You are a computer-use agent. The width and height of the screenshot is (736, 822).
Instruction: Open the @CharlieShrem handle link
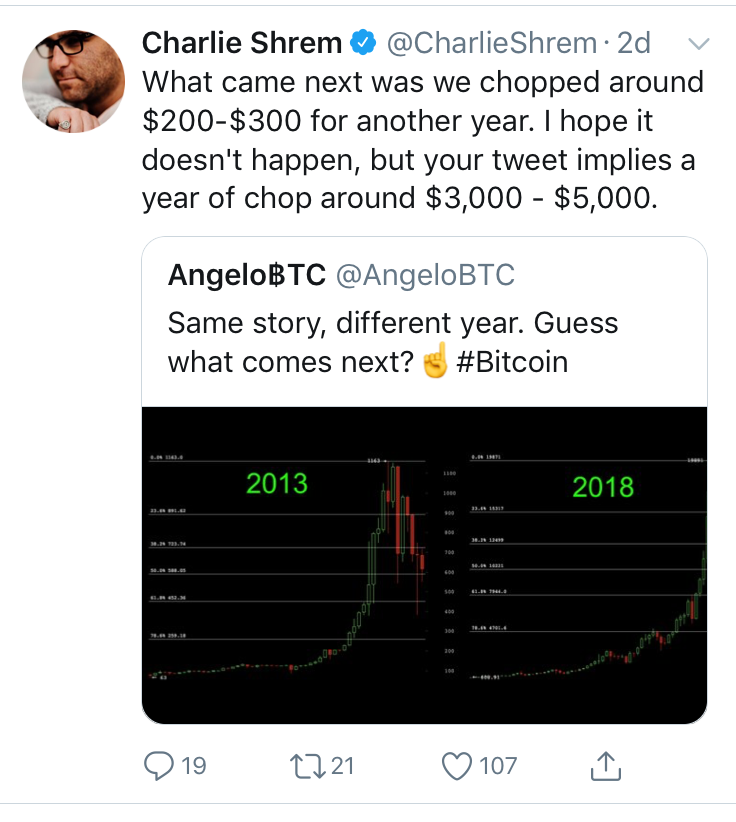(x=490, y=43)
